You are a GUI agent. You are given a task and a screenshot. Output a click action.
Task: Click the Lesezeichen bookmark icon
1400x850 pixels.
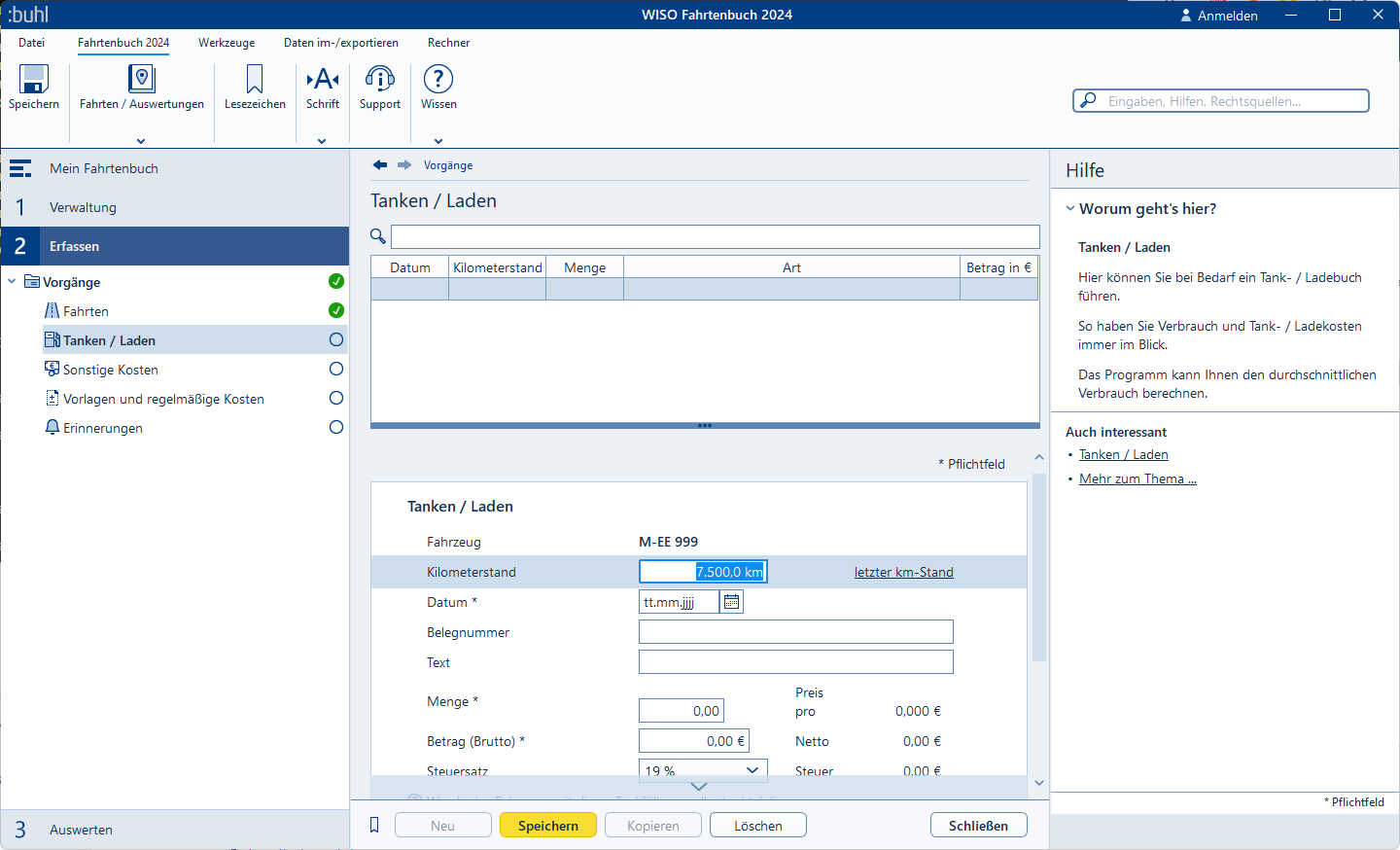255,80
